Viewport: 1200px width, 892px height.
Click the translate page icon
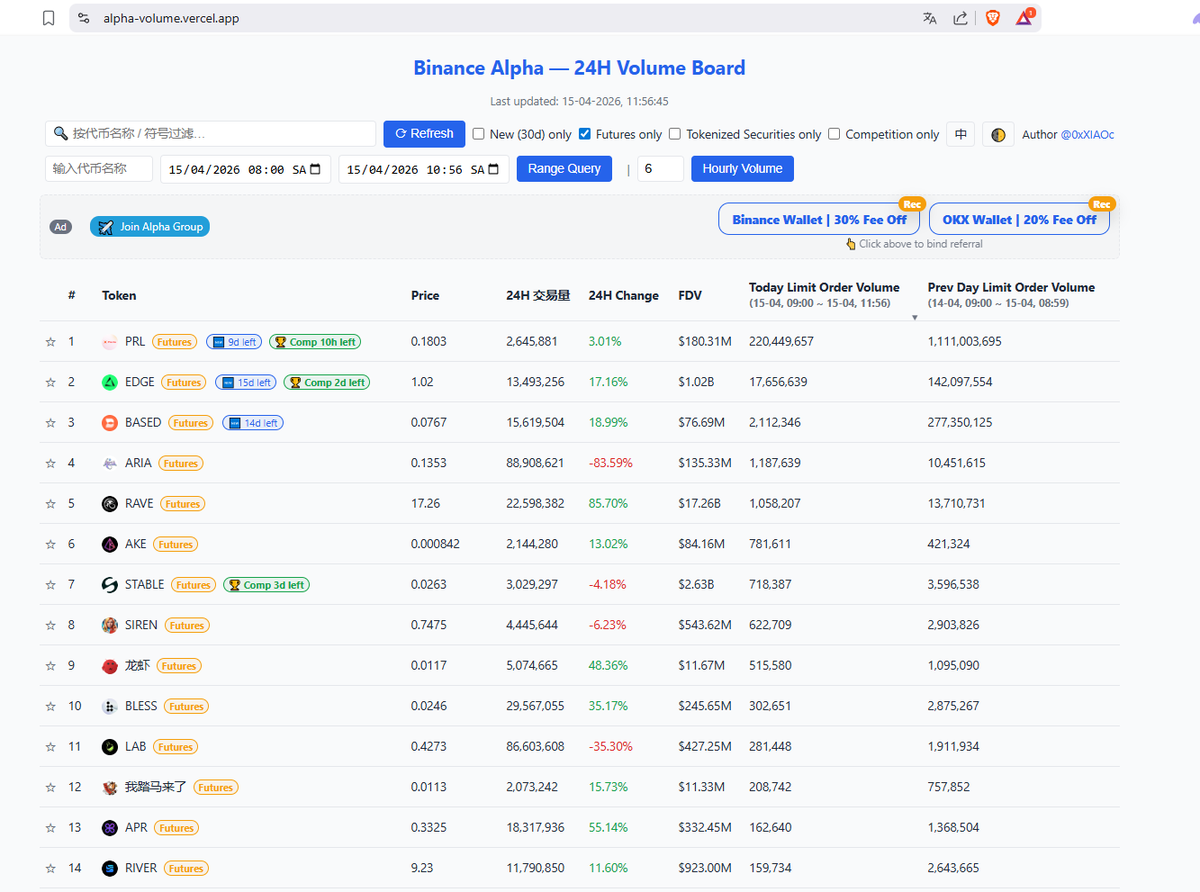coord(931,18)
